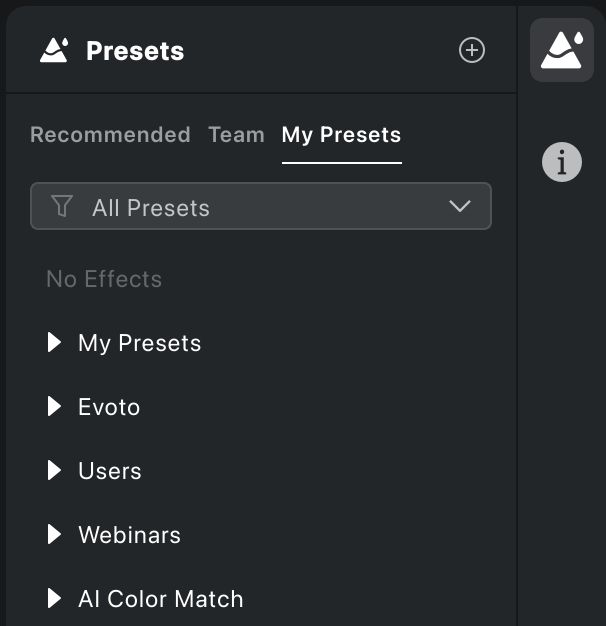The height and width of the screenshot is (626, 606).
Task: Select the AI Color Match group label
Action: [160, 598]
